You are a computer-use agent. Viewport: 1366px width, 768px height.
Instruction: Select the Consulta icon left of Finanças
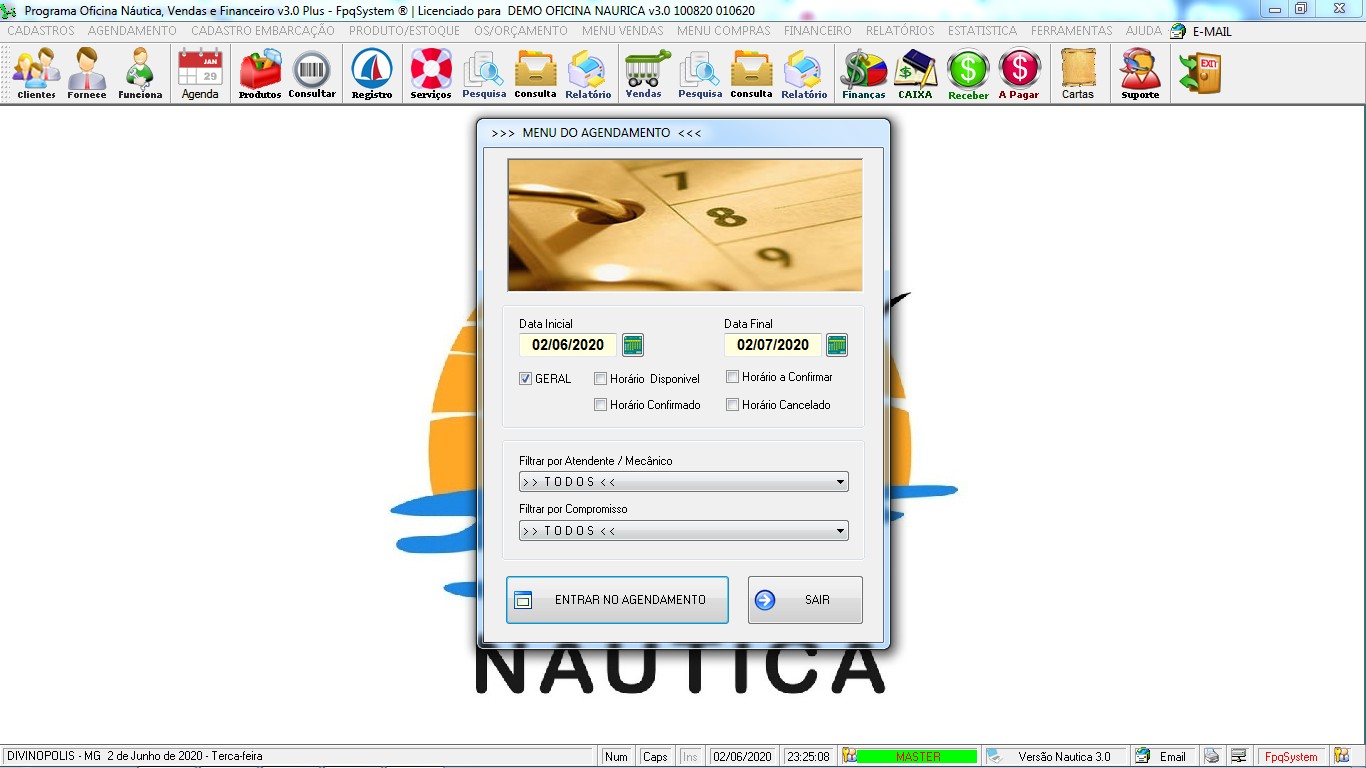click(752, 75)
